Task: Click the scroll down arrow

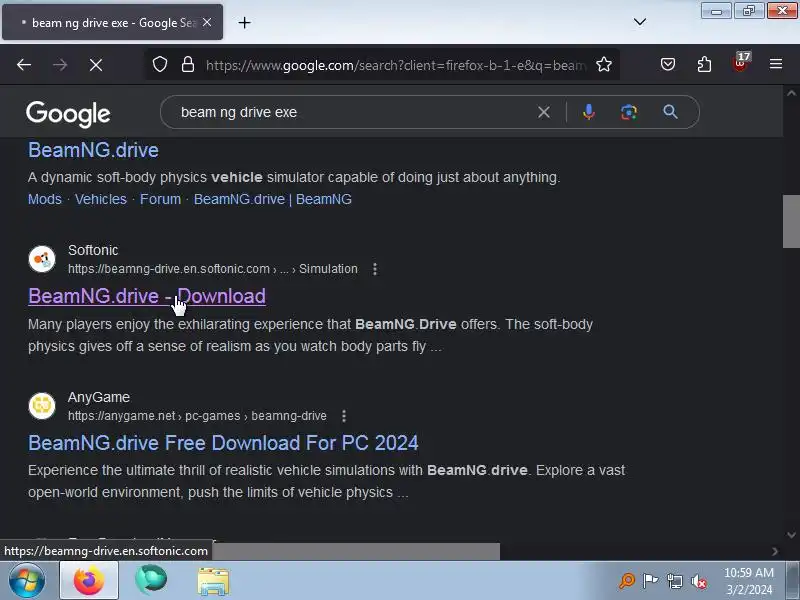Action: [x=791, y=535]
